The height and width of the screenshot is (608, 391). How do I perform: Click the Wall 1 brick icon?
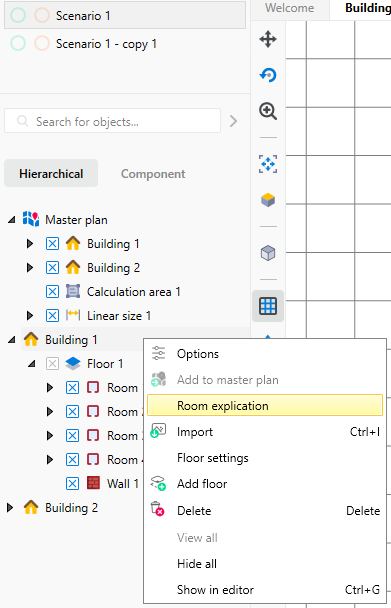point(93,483)
